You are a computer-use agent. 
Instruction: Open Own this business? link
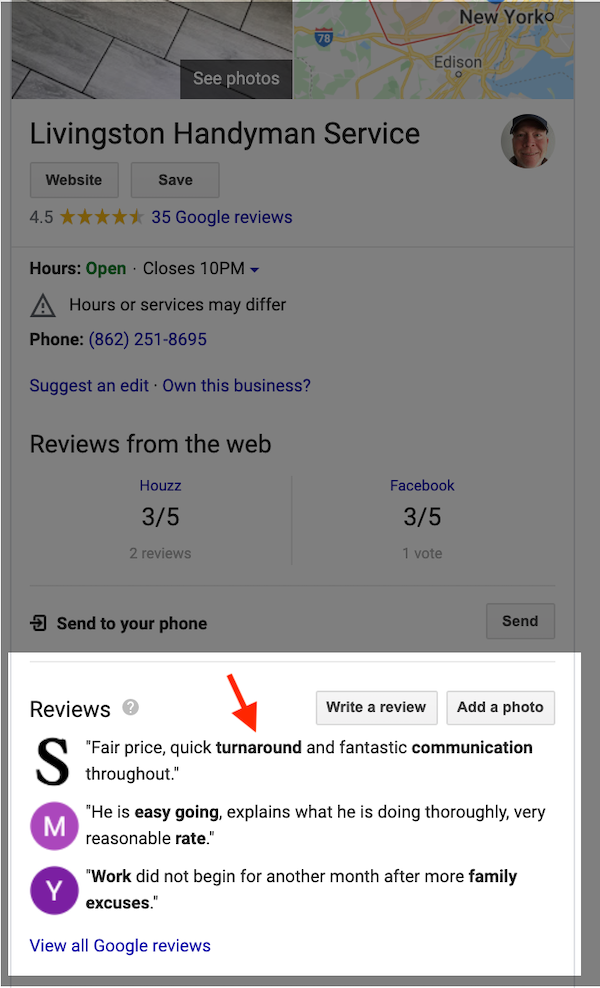click(236, 385)
